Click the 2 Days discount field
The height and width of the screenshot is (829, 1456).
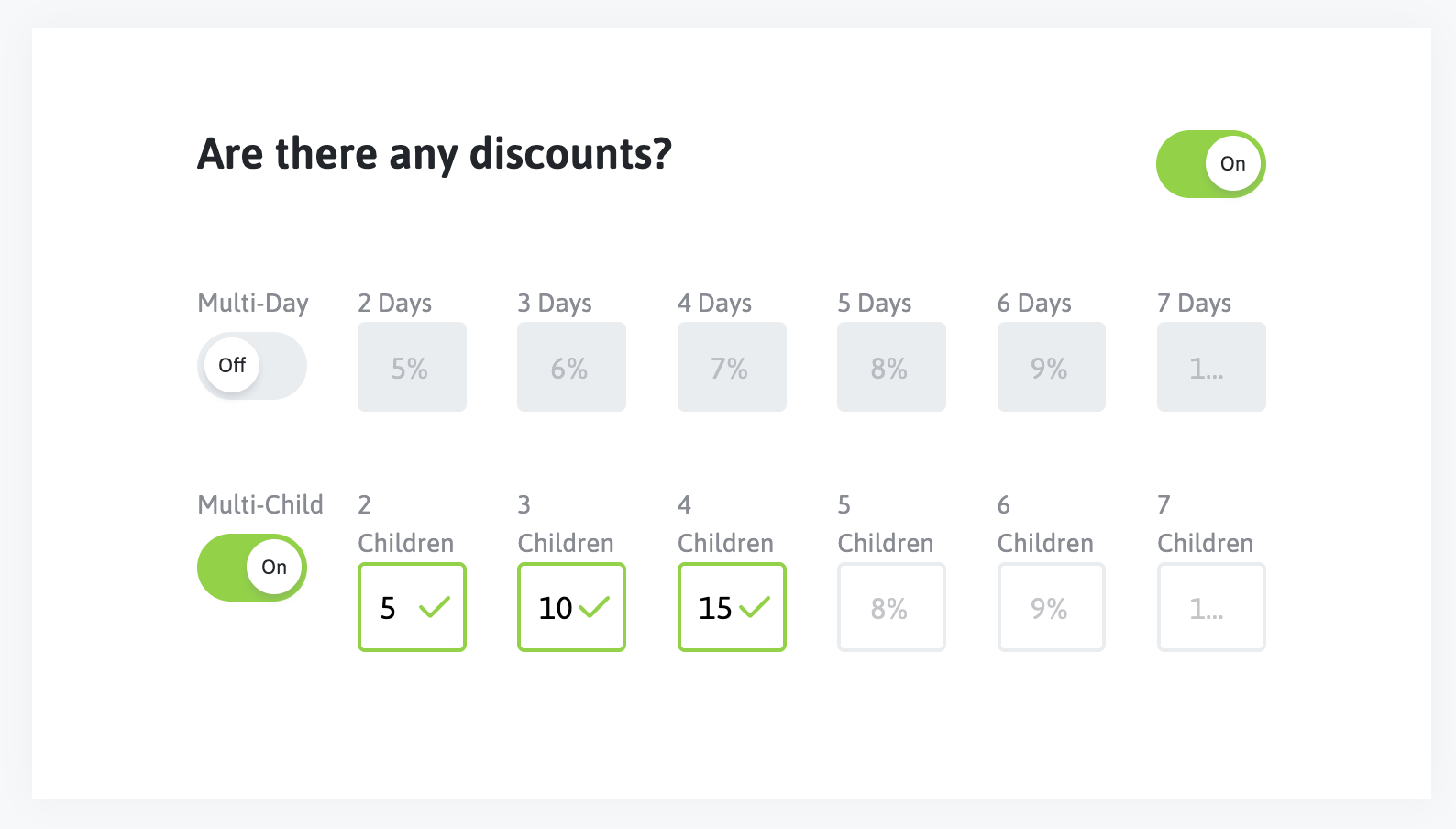tap(412, 367)
